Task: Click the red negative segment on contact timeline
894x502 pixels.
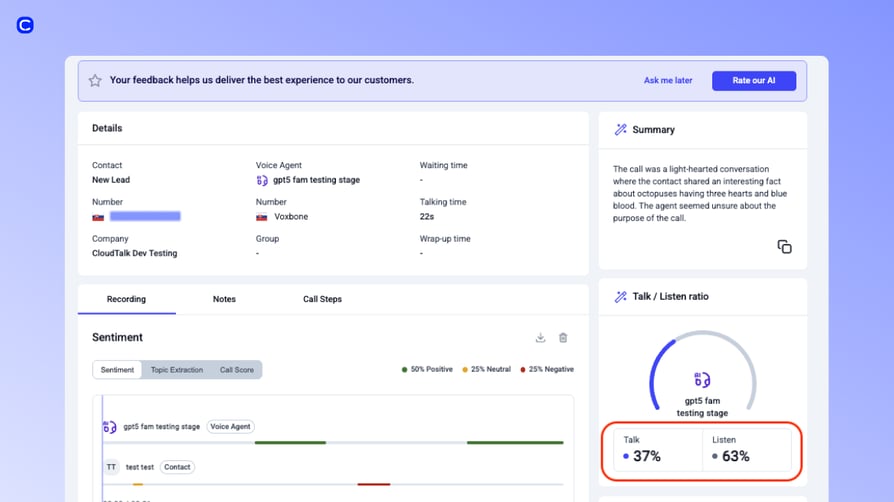Action: 374,484
